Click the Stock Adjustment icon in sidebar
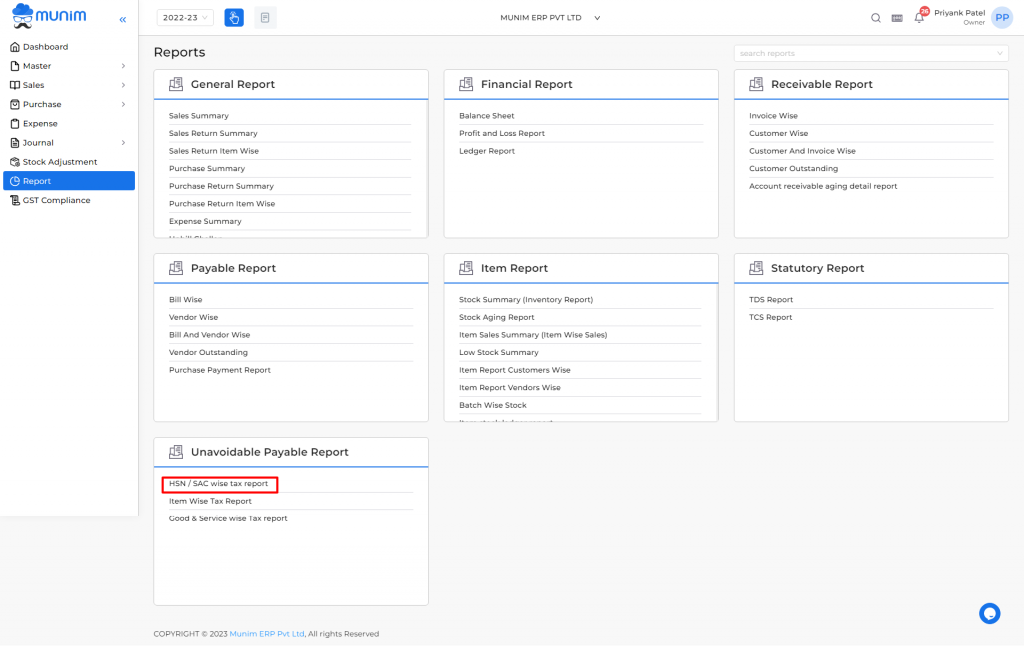Viewport: 1024px width, 646px height. [15, 162]
